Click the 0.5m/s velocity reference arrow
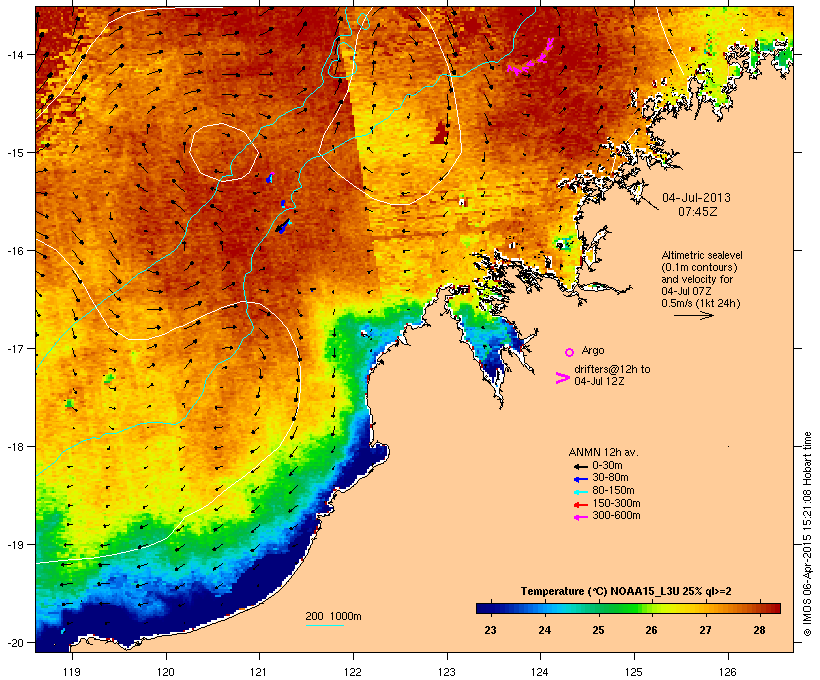The width and height of the screenshot is (820, 680). pos(693,315)
